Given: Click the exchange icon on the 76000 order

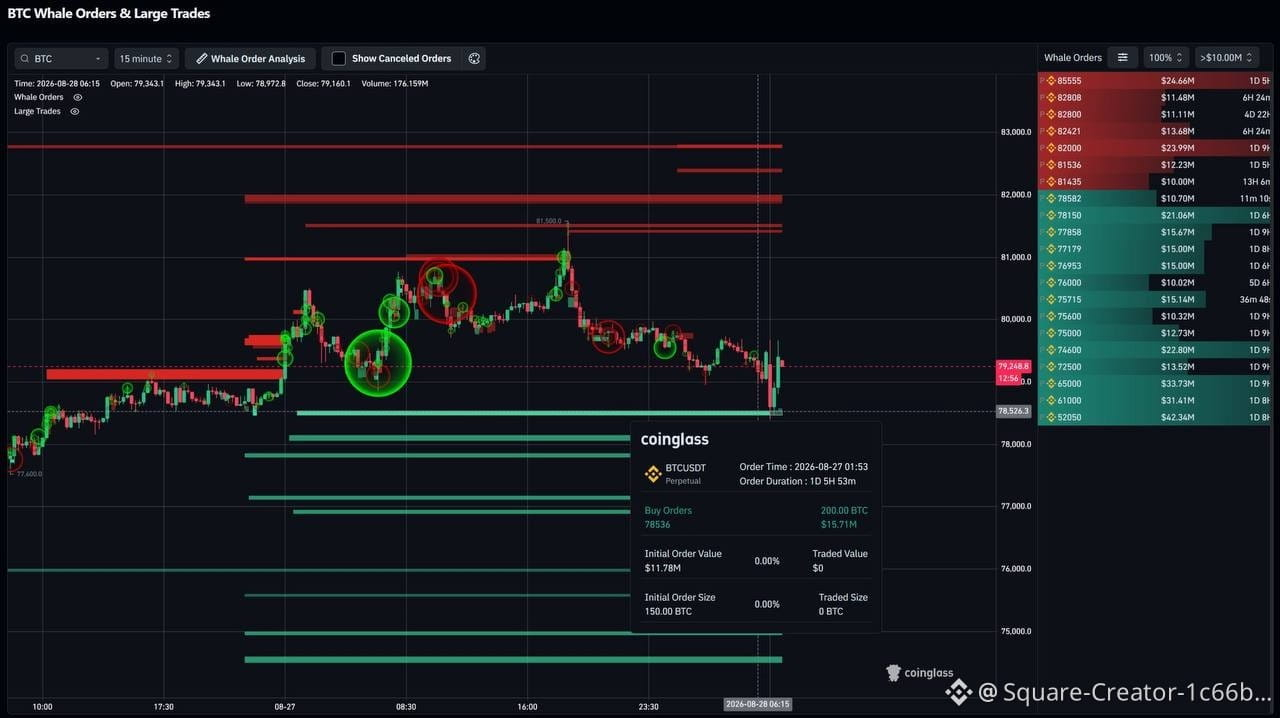Looking at the screenshot, I should 1051,283.
